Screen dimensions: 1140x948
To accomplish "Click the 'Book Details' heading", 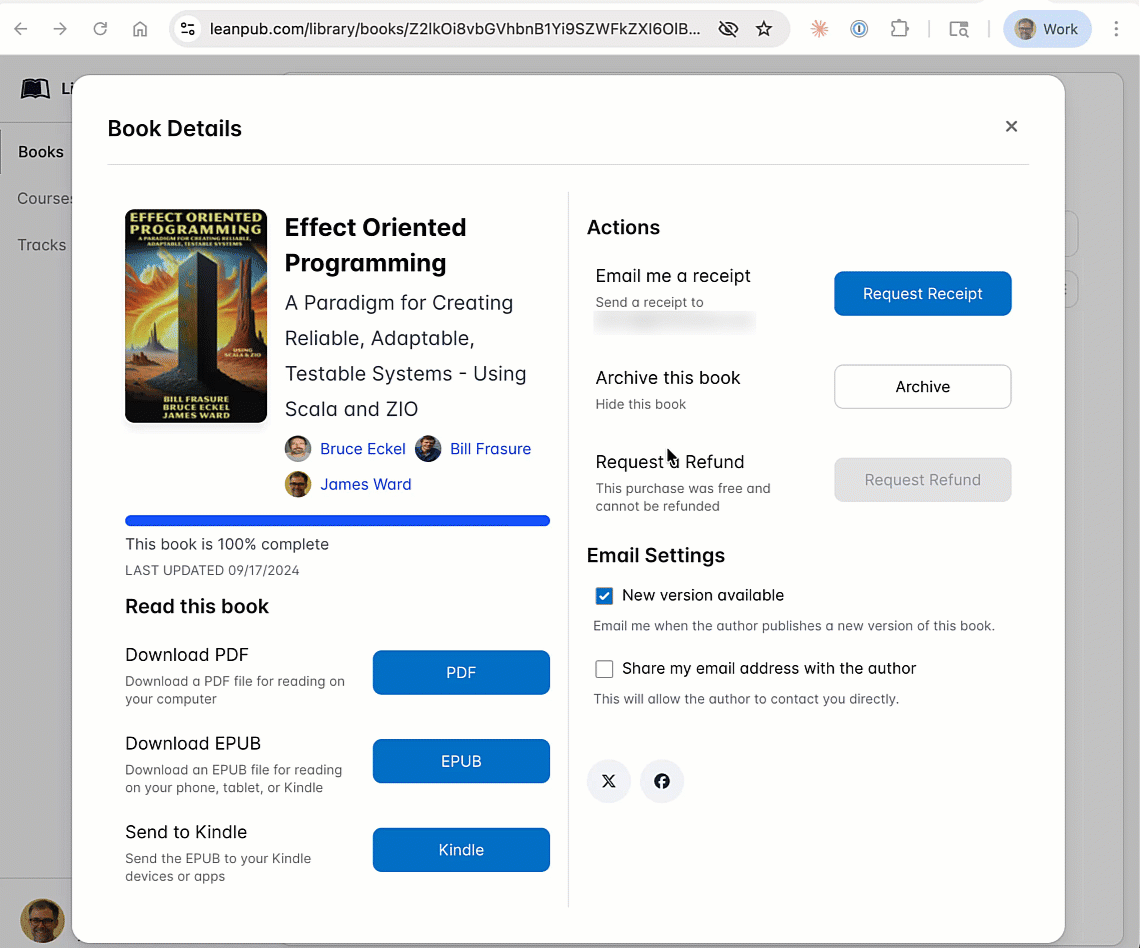I will (174, 129).
